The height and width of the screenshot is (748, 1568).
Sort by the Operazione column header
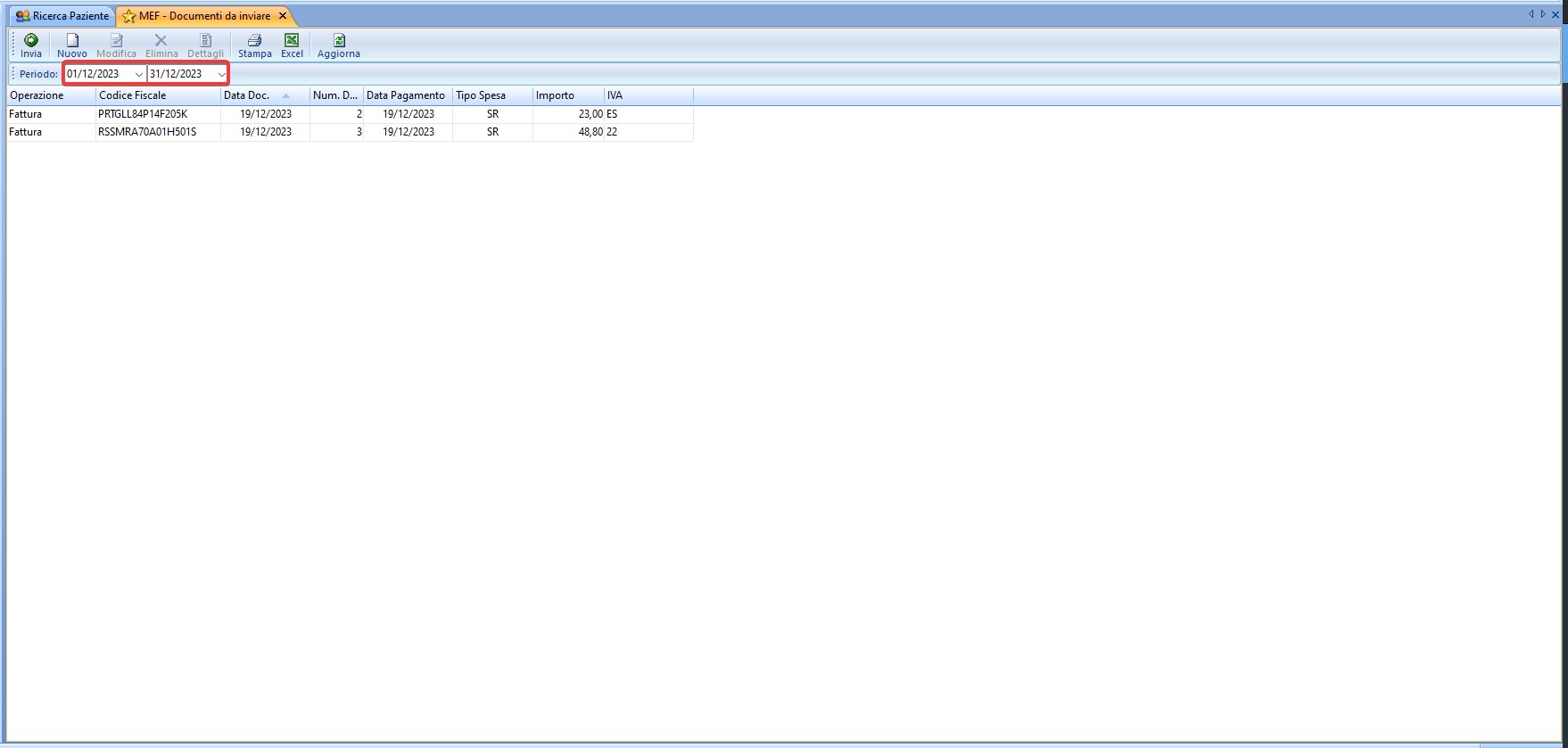(x=51, y=95)
